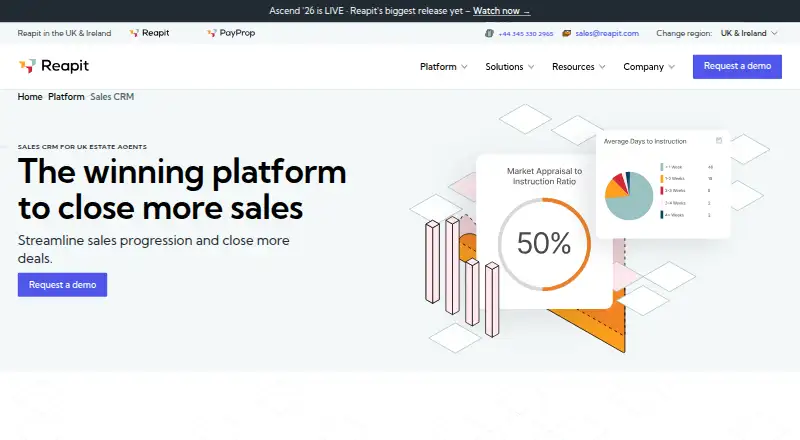Click Reapit in the UK & Ireland text
Image resolution: width=800 pixels, height=440 pixels.
tap(64, 33)
